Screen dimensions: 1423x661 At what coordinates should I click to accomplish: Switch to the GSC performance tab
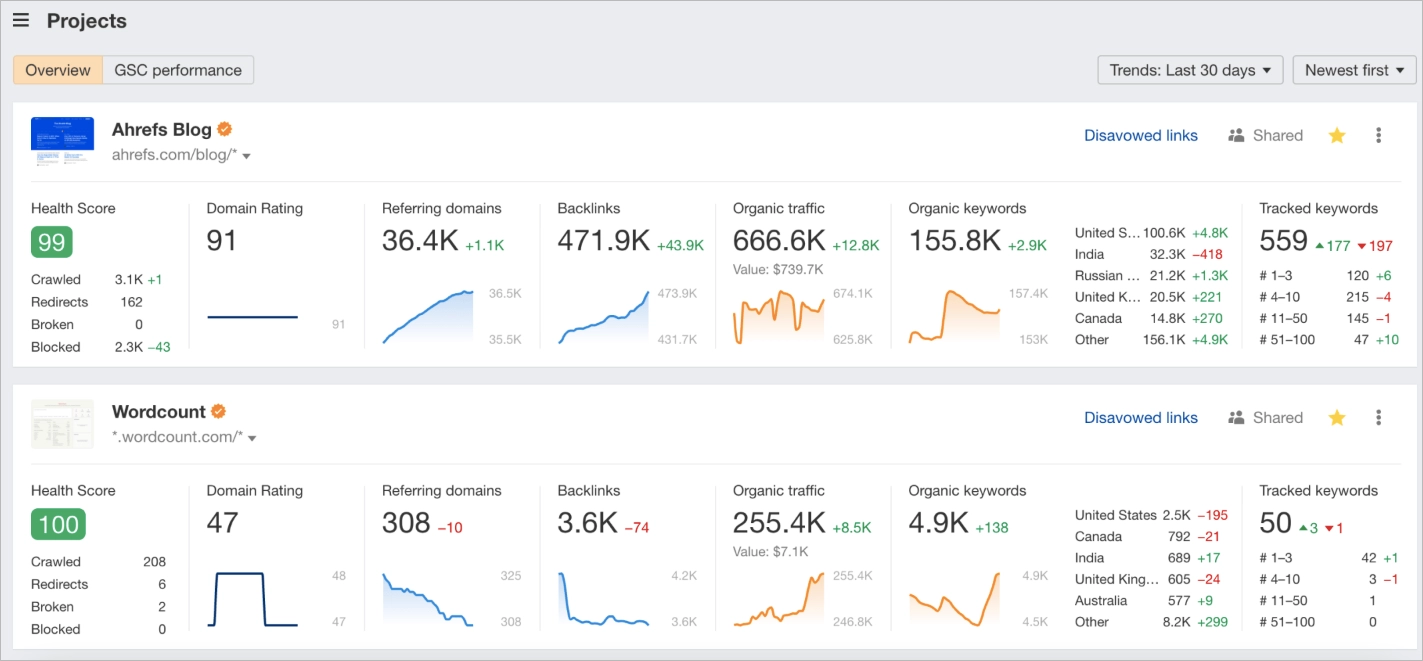pyautogui.click(x=178, y=70)
